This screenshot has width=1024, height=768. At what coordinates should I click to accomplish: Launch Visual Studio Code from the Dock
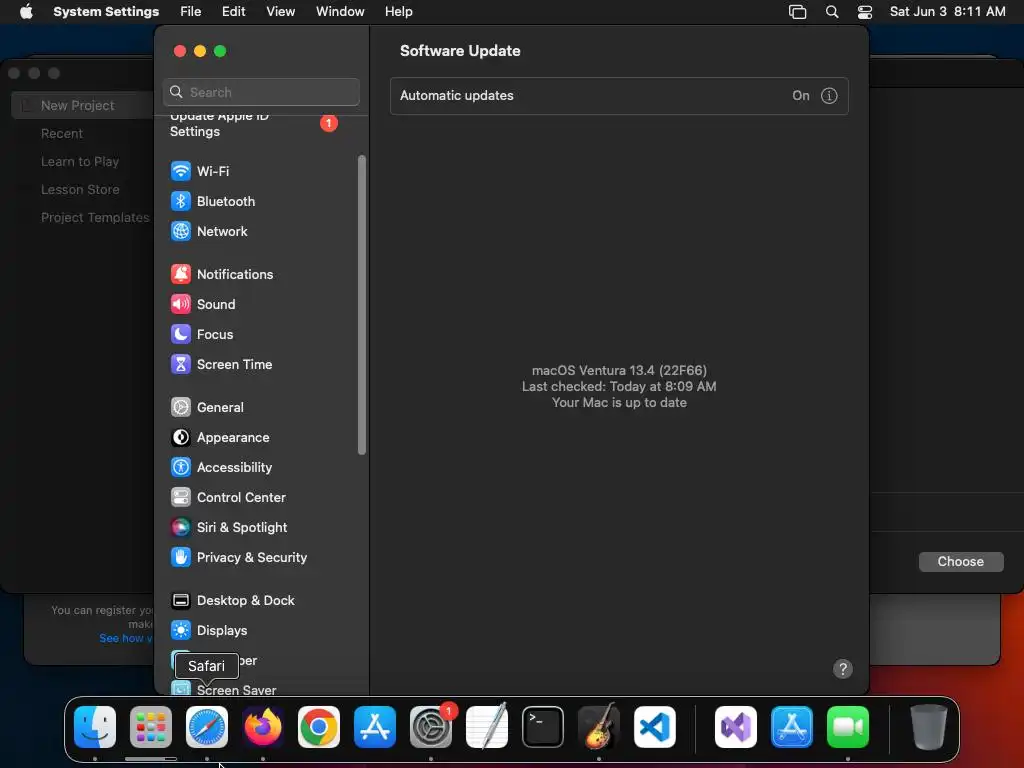[x=655, y=727]
